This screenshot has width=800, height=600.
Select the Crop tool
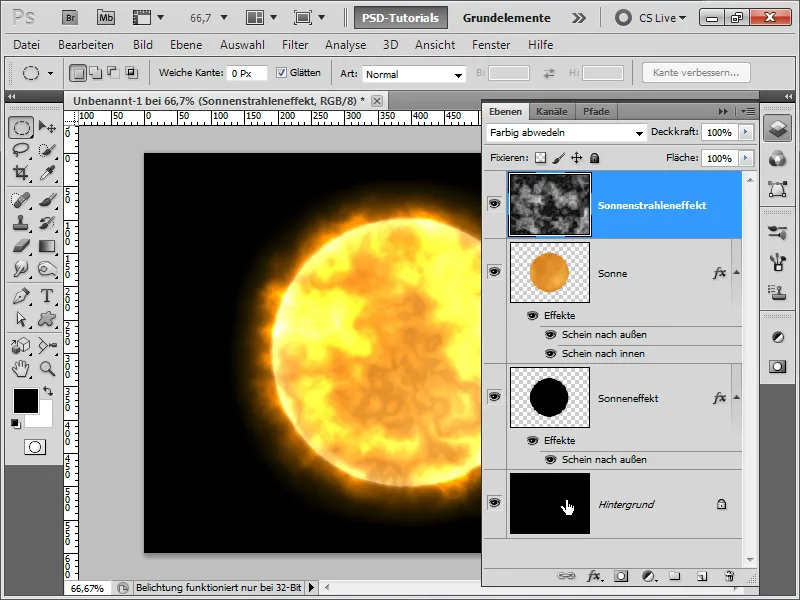point(21,173)
